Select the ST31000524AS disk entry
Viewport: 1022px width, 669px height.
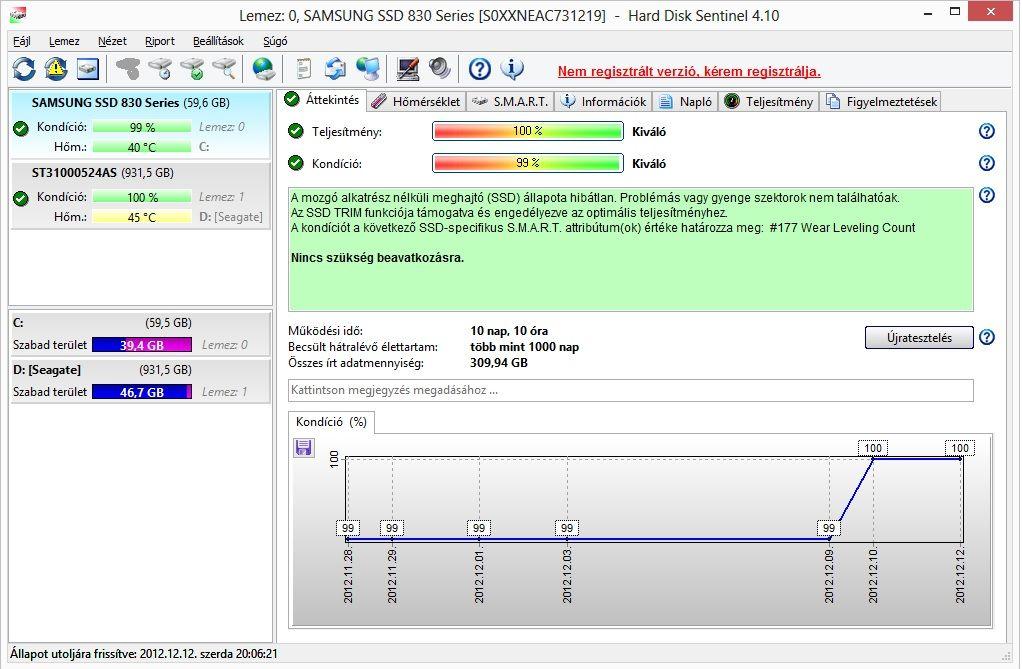pos(140,195)
